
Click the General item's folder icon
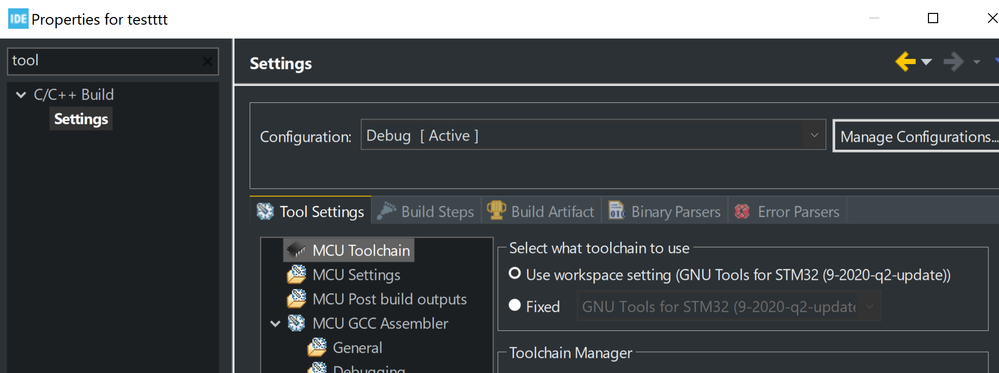pos(317,347)
